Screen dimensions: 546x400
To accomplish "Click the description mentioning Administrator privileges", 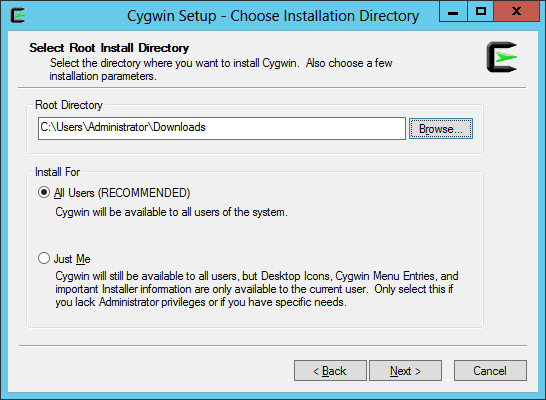I will click(257, 289).
